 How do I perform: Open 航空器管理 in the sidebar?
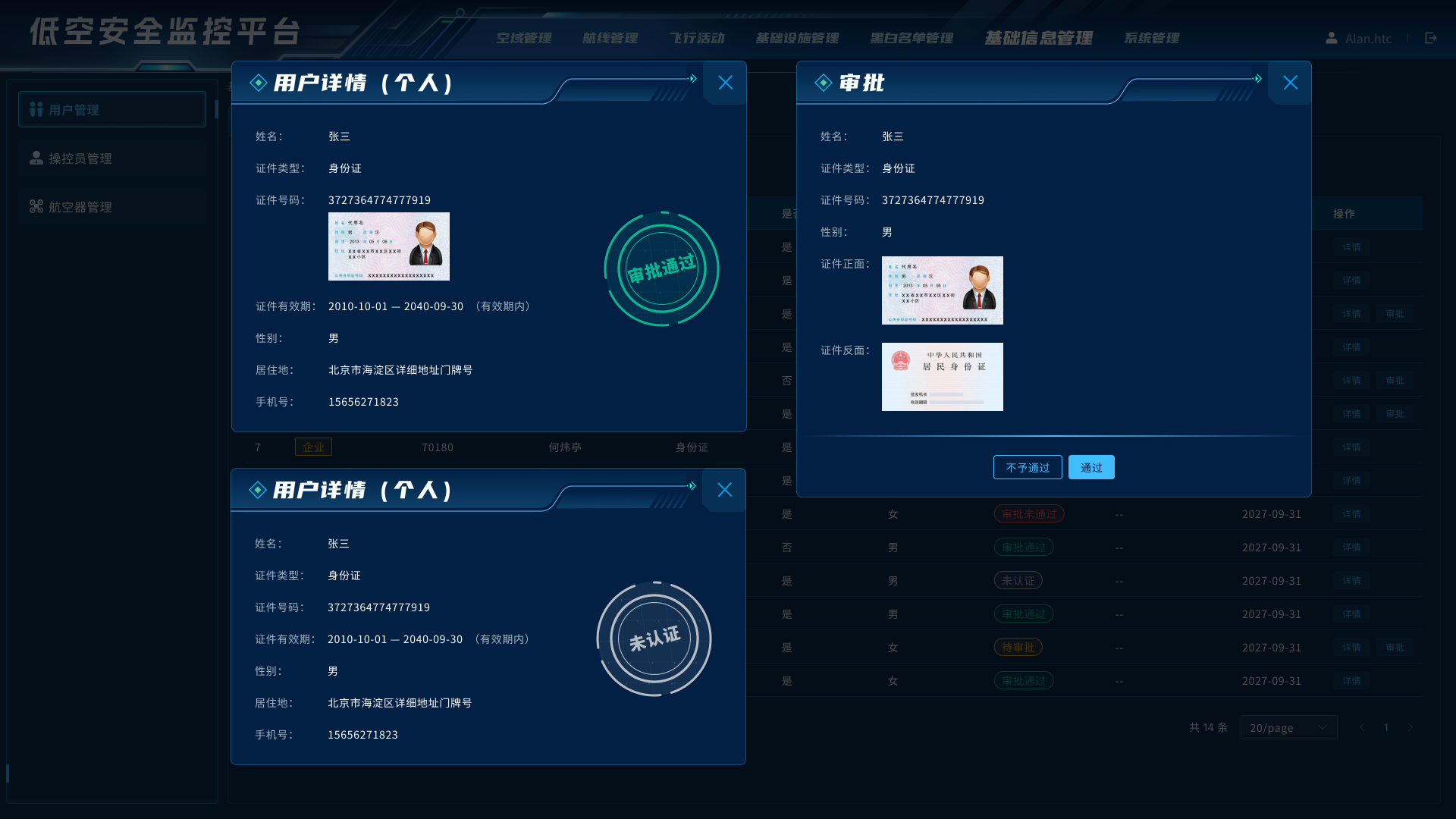pyautogui.click(x=112, y=206)
